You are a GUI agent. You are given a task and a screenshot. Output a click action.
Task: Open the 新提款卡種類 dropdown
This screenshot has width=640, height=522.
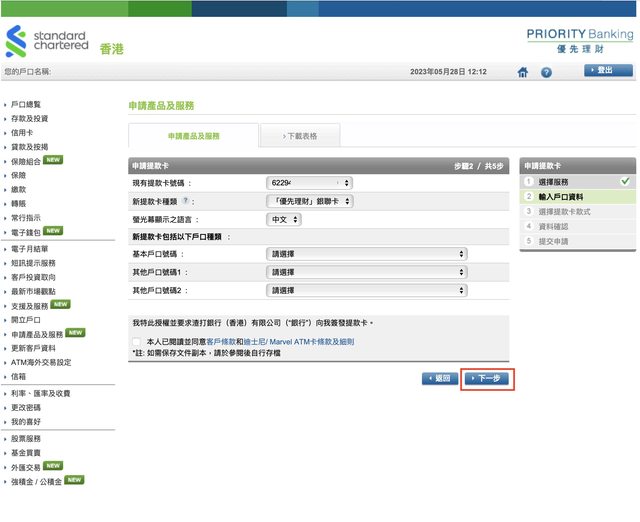(x=310, y=201)
